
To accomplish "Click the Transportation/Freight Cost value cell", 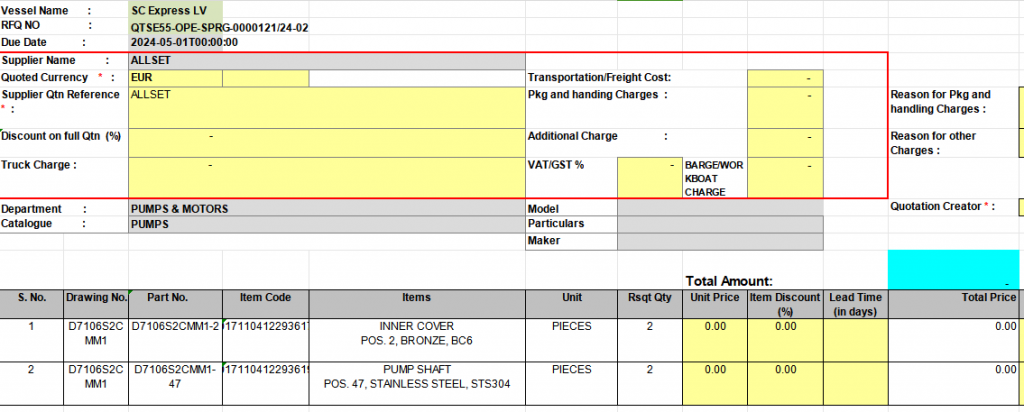I will 784,77.
